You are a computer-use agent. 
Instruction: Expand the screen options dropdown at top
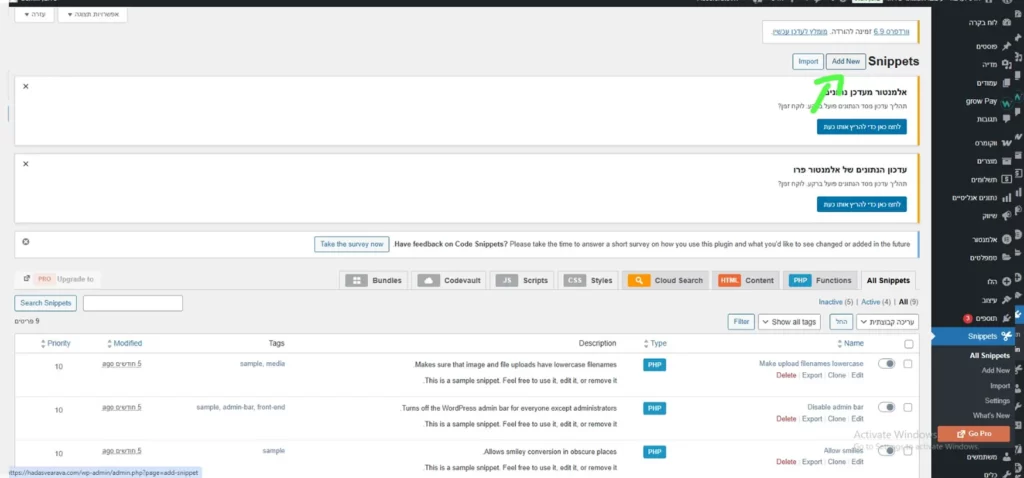(x=92, y=14)
